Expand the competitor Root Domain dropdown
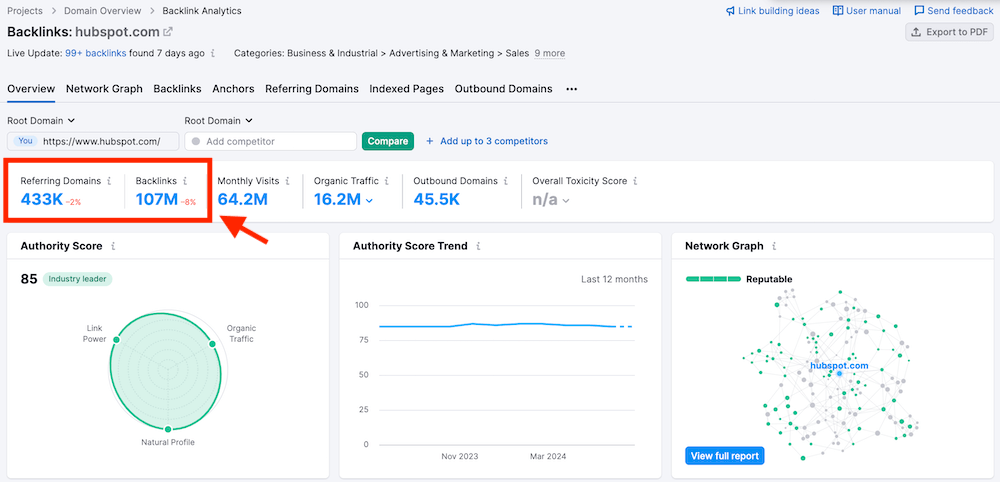Image resolution: width=1000 pixels, height=482 pixels. 219,121
